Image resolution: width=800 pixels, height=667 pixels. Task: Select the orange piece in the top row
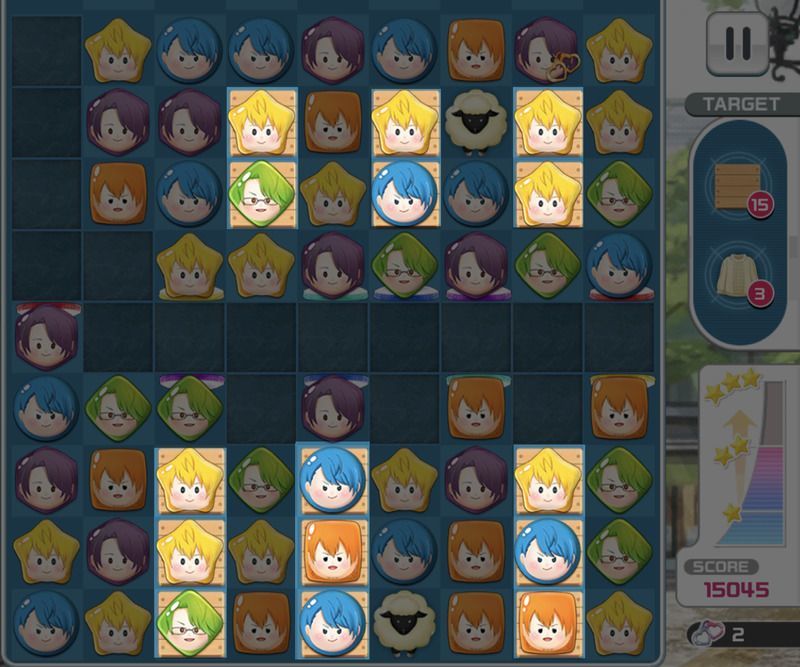point(476,50)
